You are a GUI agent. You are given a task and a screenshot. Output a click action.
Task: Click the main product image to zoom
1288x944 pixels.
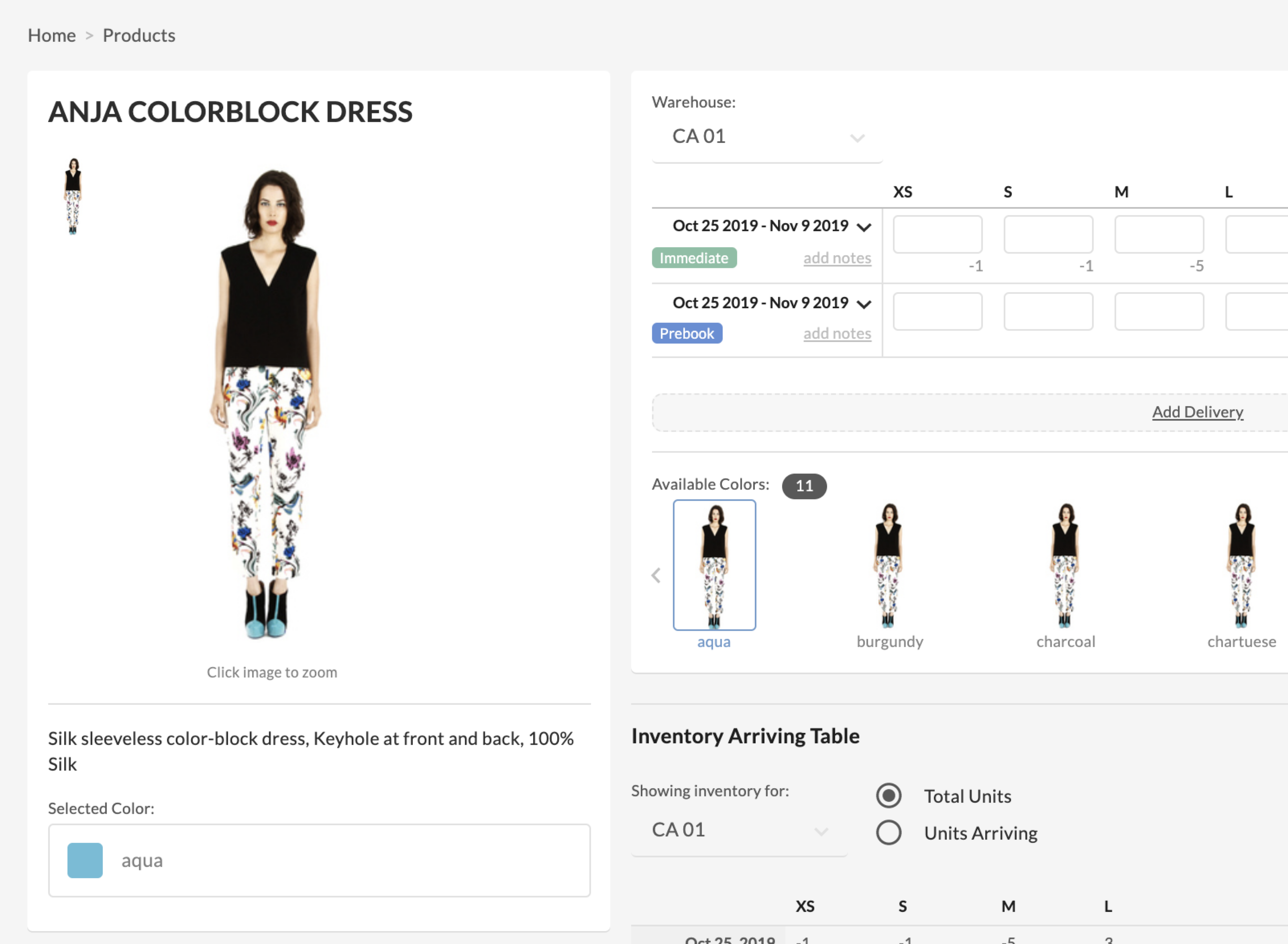click(271, 400)
